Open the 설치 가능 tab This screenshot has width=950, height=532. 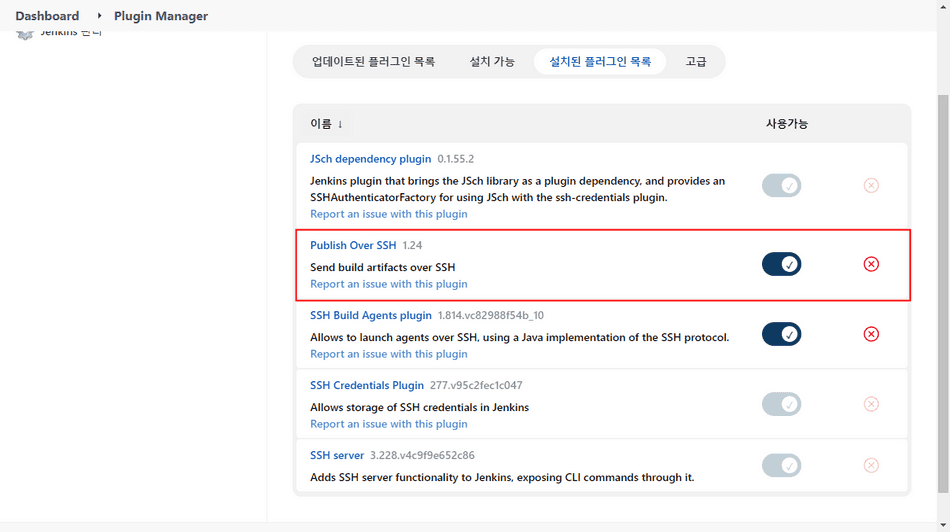pos(491,61)
